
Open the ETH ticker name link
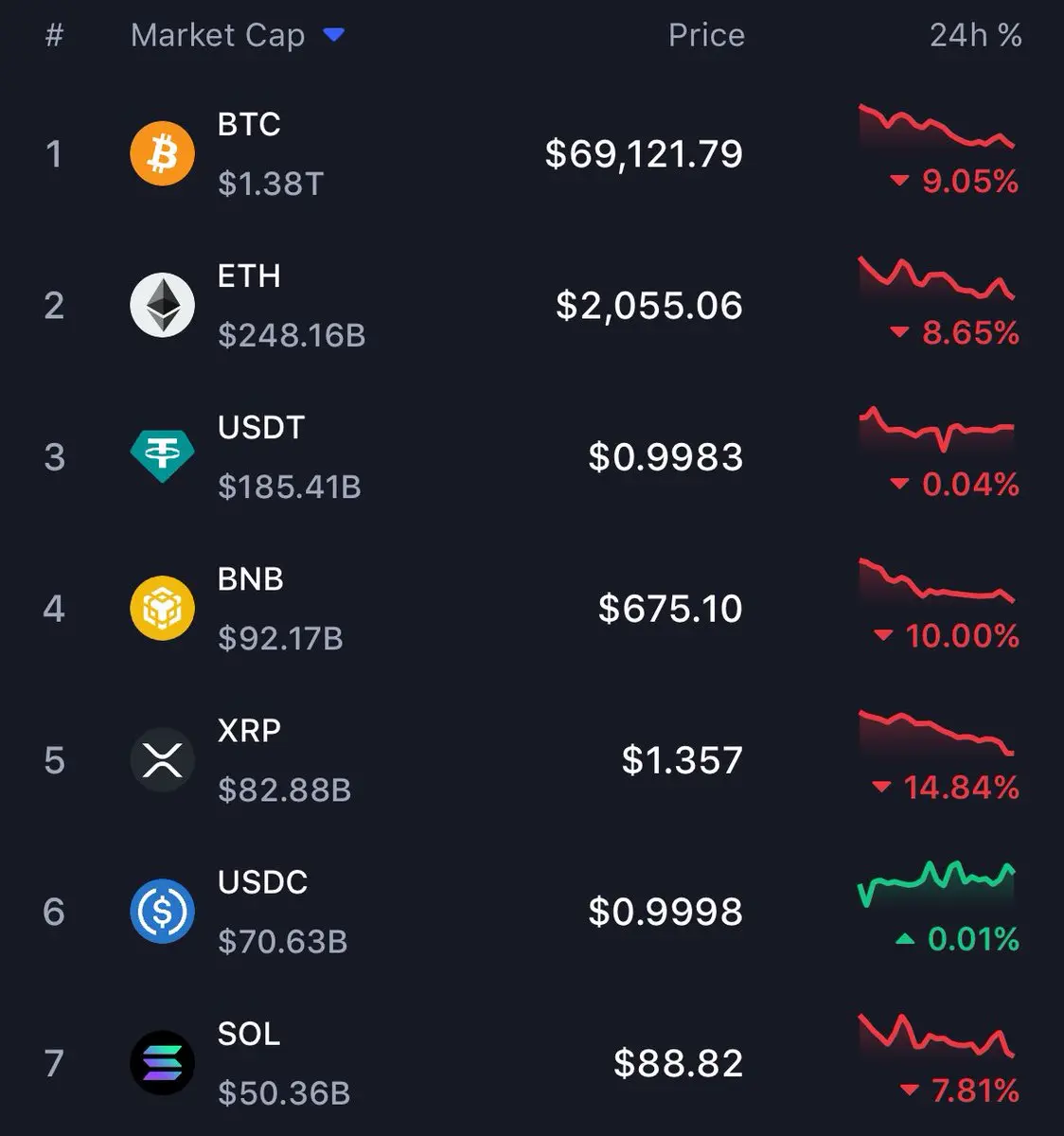pos(249,275)
